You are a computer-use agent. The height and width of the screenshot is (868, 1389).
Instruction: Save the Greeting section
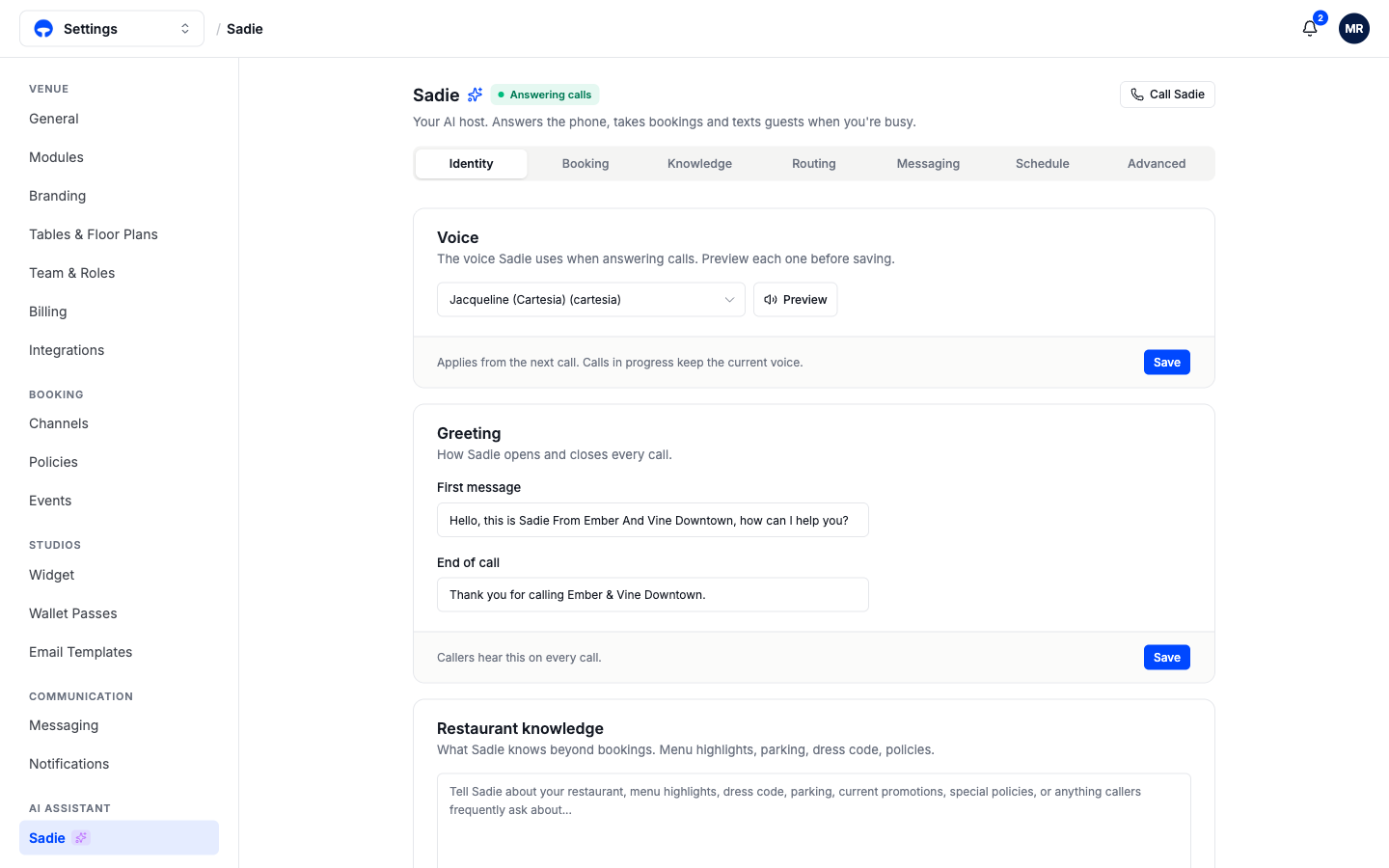(1167, 658)
